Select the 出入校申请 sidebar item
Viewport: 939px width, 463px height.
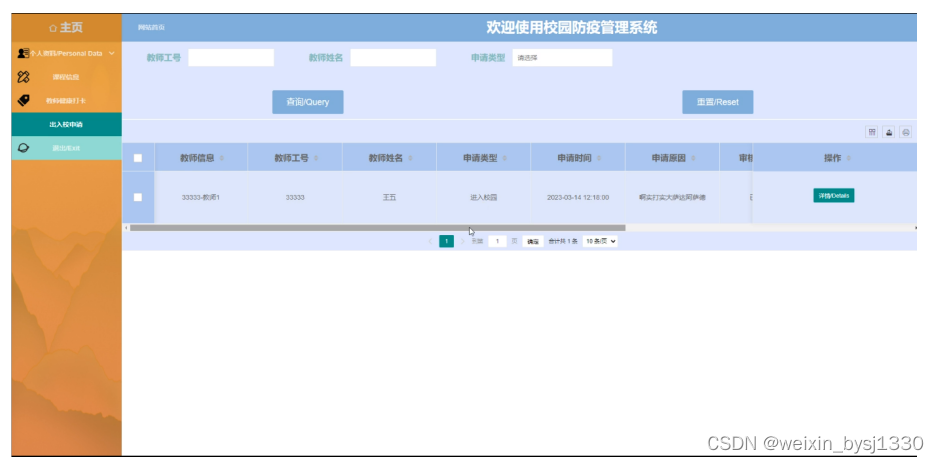click(66, 124)
